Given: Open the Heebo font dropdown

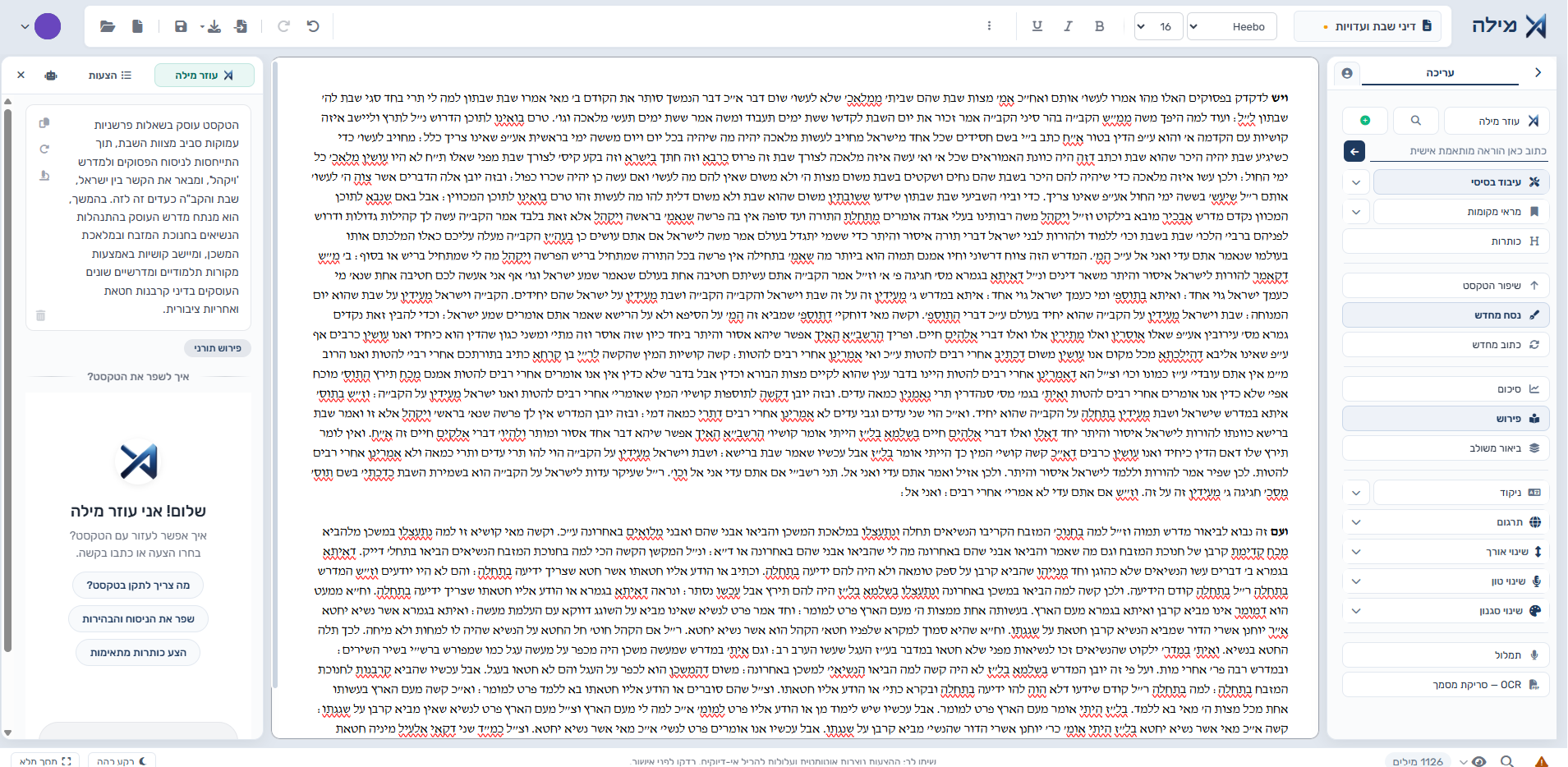Looking at the screenshot, I should point(1232,26).
